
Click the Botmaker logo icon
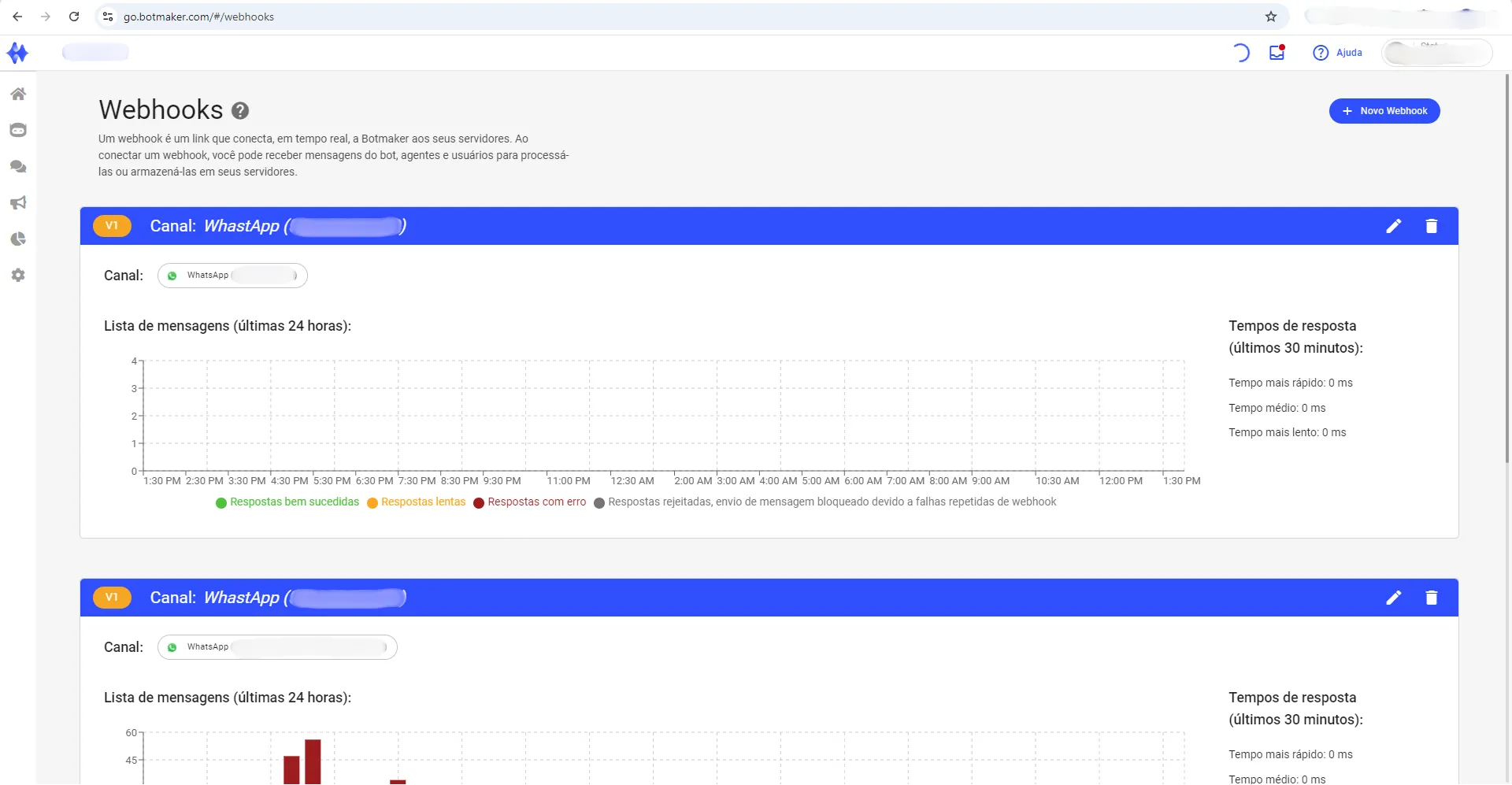point(17,53)
